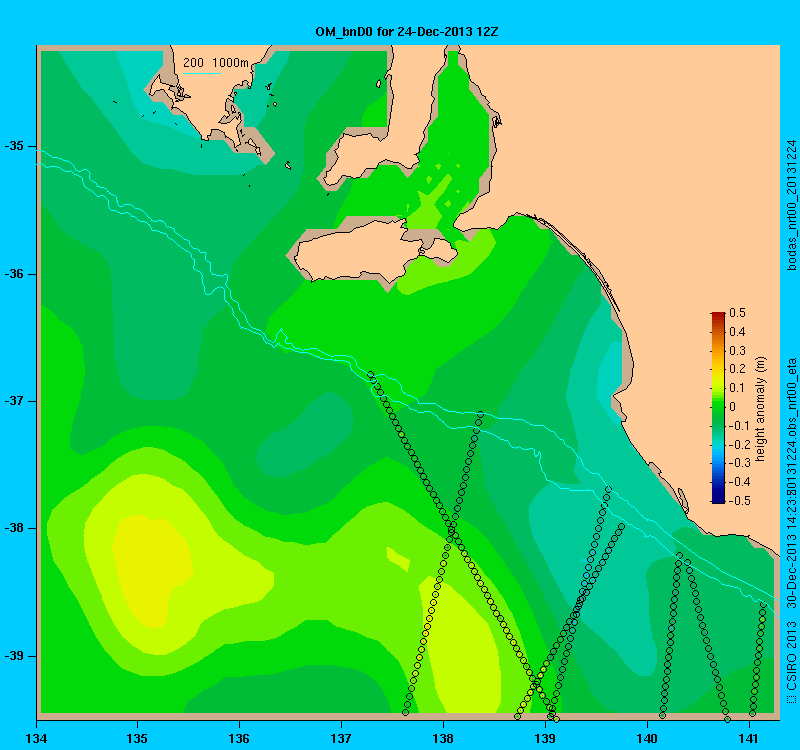Click the "1000m" isobath legend label

click(x=230, y=63)
